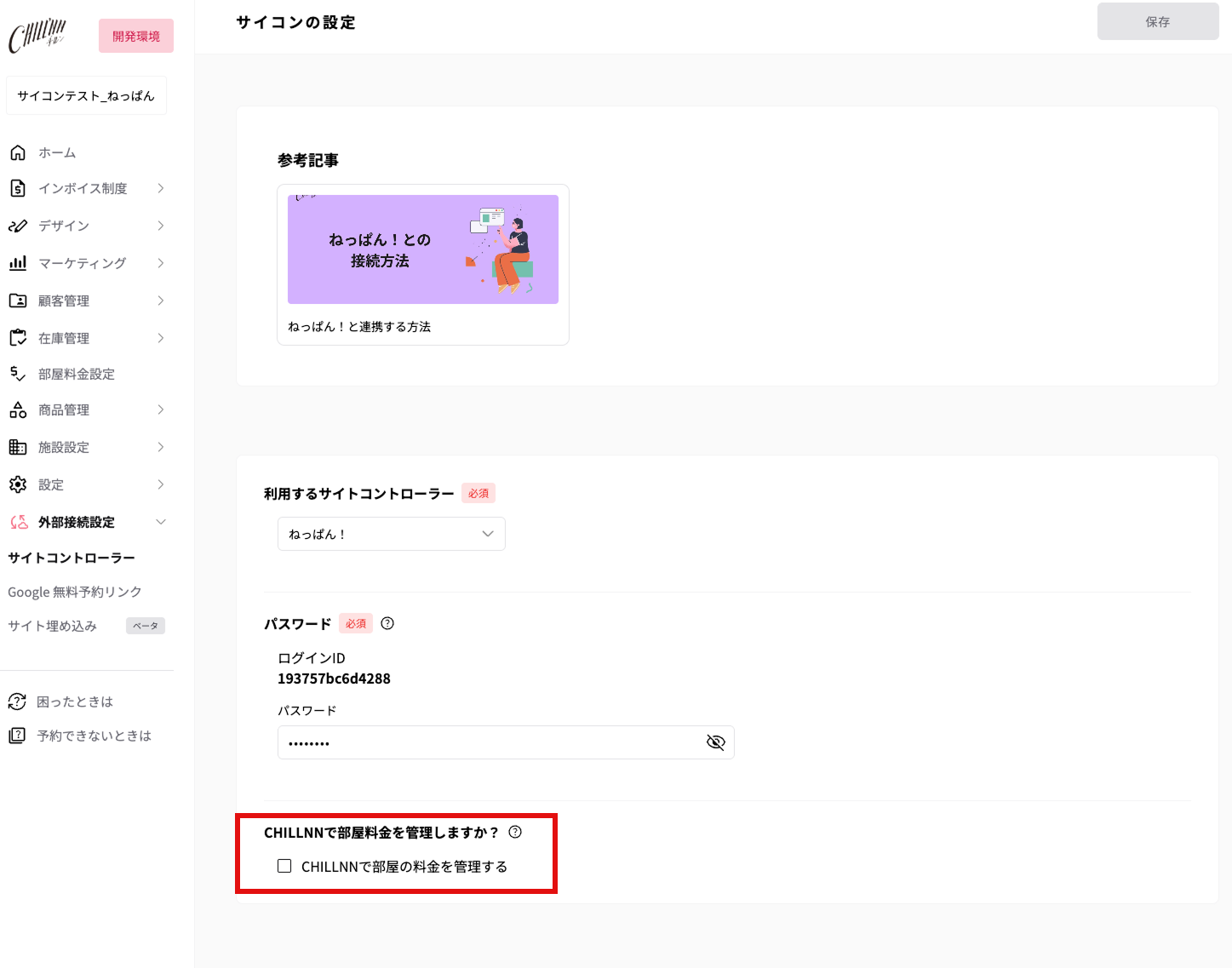Screen dimensions: 1232x968
Task: Click the help icon beside 困ったときは
Action: tap(17, 702)
